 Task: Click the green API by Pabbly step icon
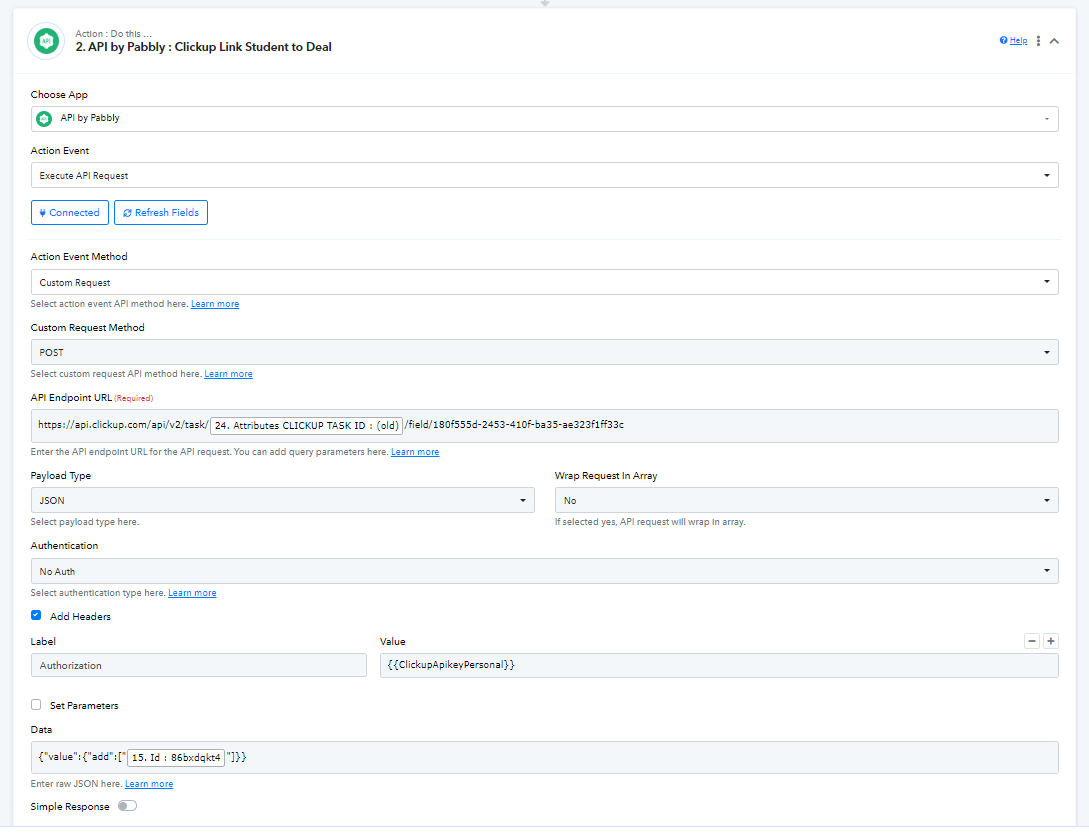coord(46,41)
